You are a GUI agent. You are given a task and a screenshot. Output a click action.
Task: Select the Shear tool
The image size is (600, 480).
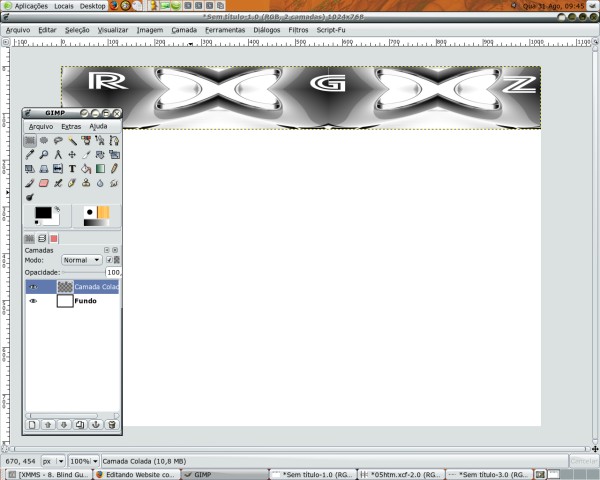pos(30,169)
